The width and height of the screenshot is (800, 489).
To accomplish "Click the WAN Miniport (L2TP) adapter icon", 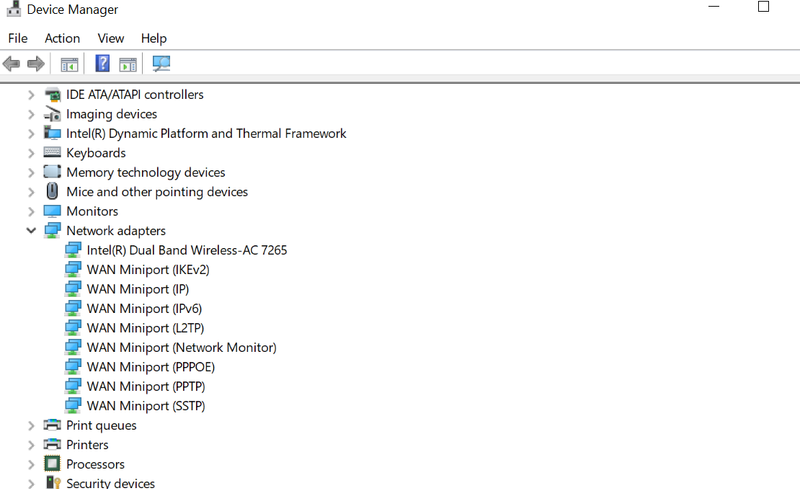I will 73,328.
